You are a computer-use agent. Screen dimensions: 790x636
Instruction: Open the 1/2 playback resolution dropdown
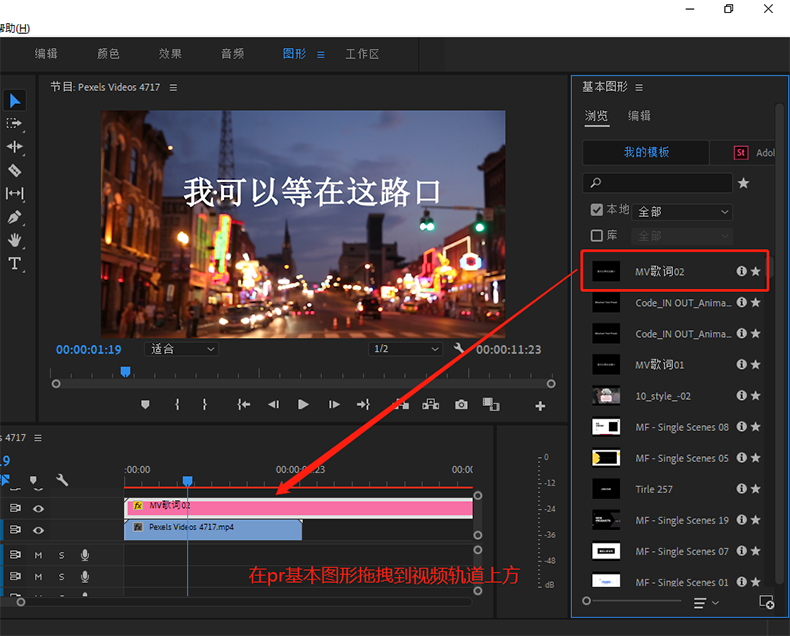(405, 349)
